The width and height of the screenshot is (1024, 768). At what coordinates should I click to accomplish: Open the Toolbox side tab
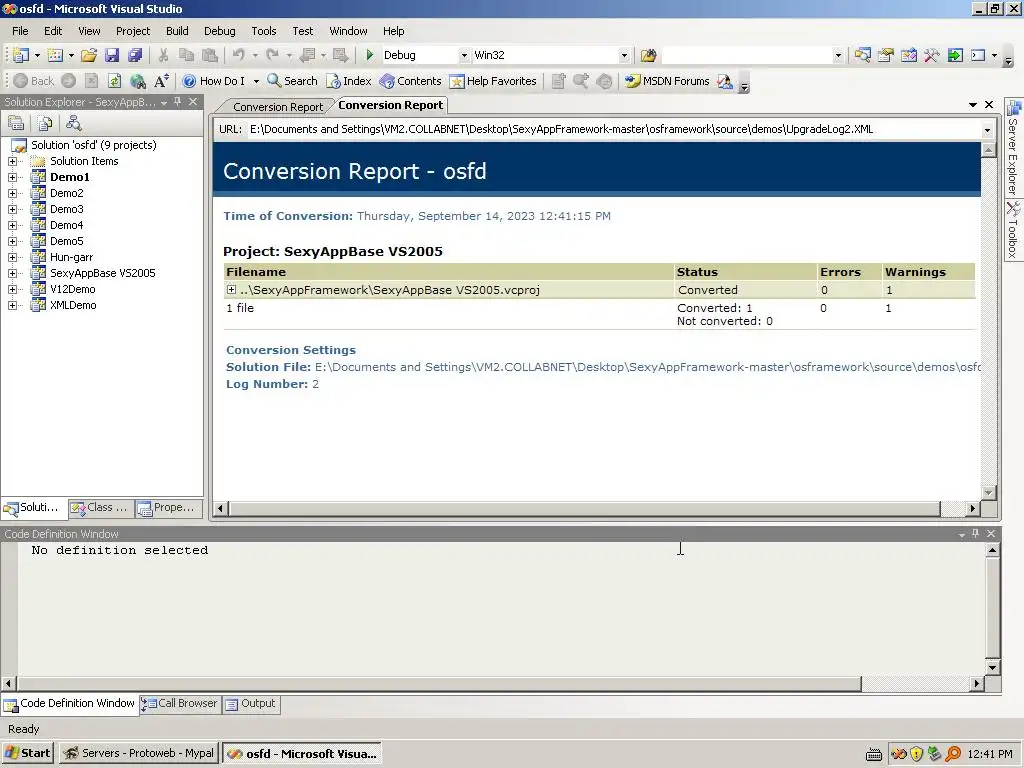pos(1013,231)
